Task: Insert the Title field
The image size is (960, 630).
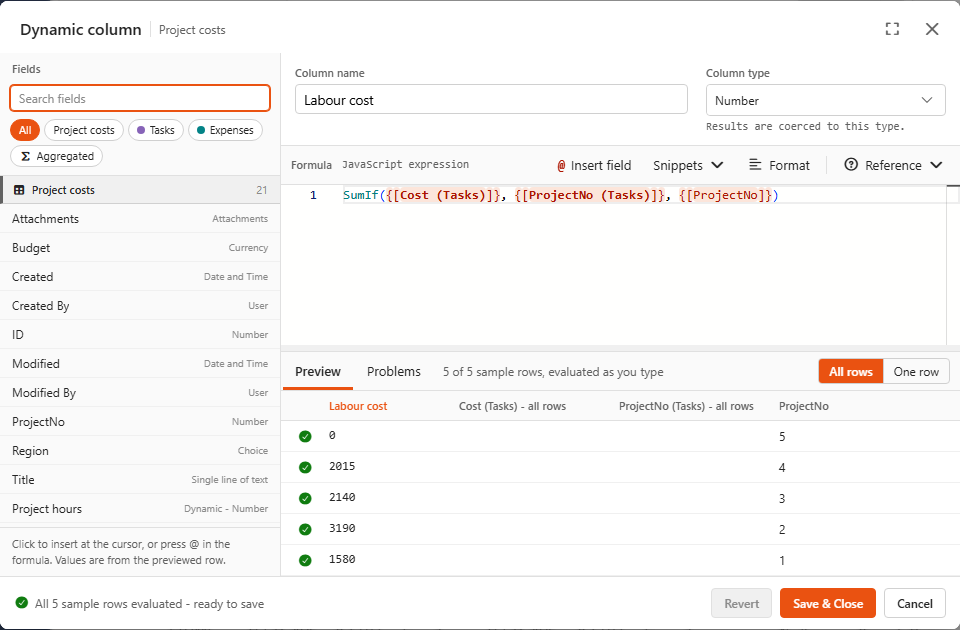Action: [x=140, y=479]
